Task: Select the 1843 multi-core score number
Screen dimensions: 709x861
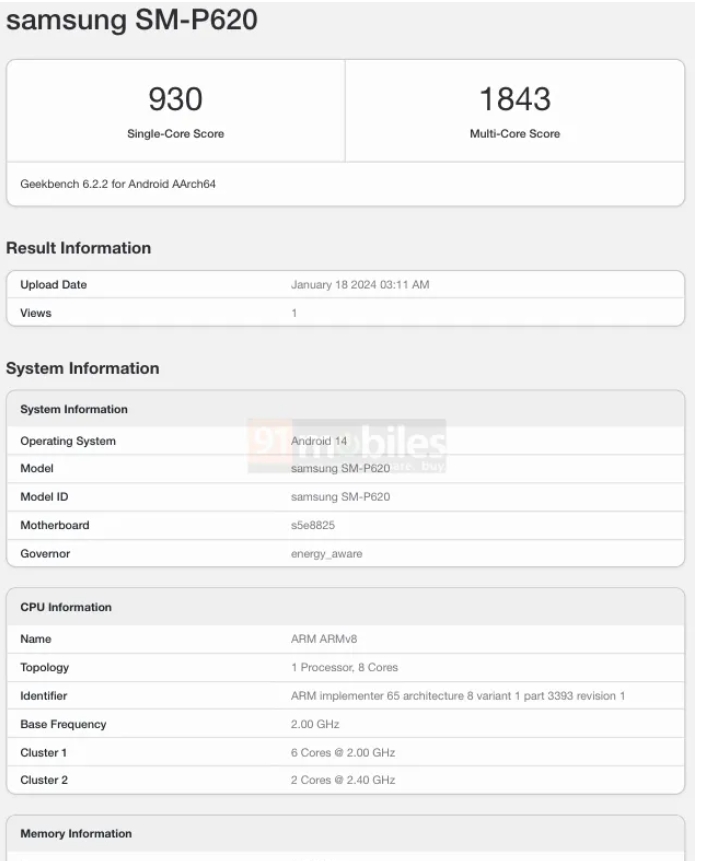Action: [514, 99]
